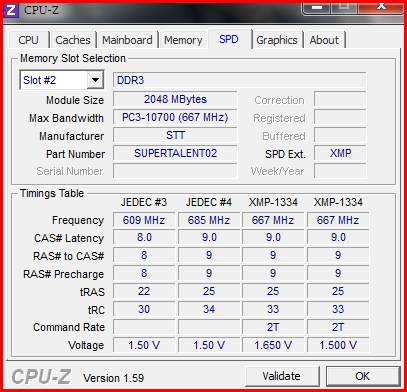Click the Timings Table group title

click(52, 193)
